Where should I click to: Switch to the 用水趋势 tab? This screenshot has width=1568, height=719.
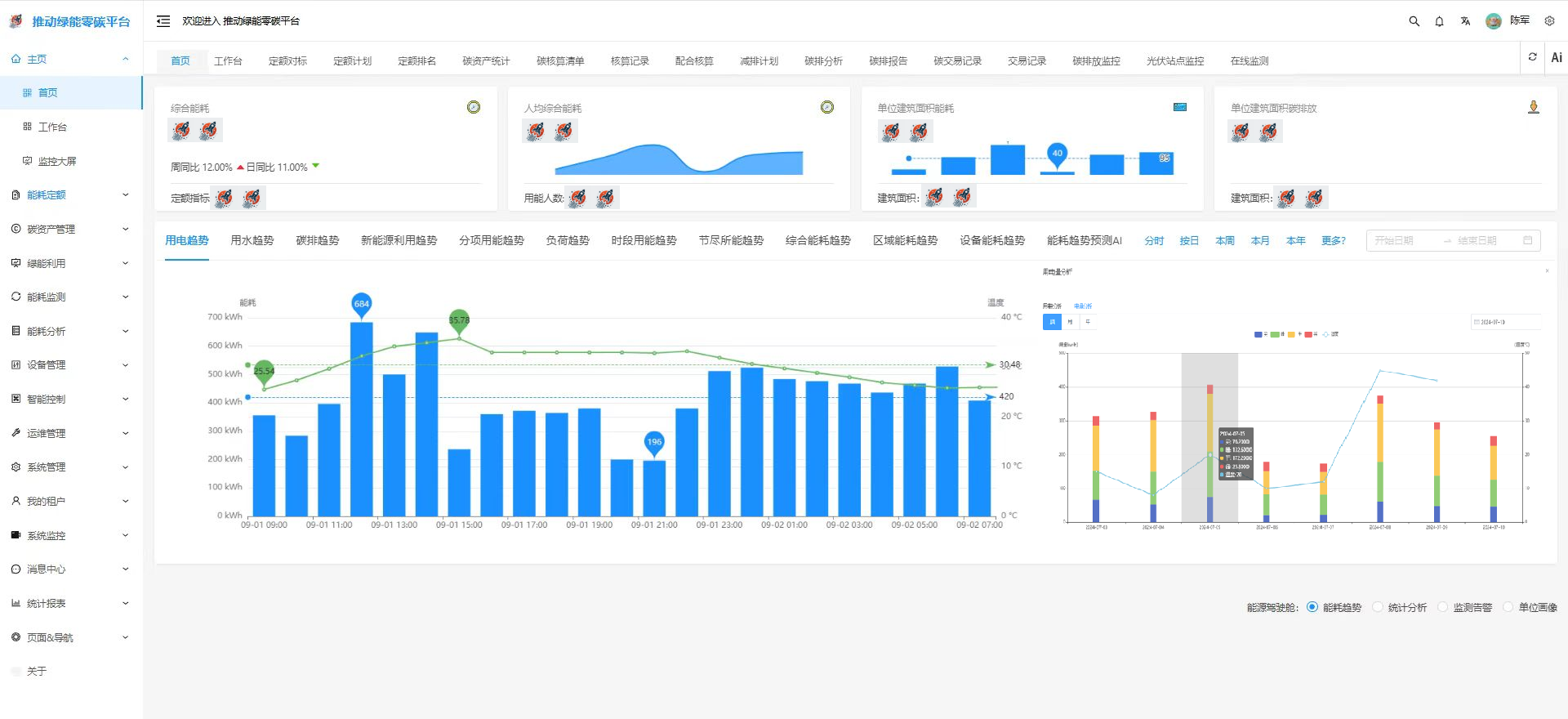(252, 240)
